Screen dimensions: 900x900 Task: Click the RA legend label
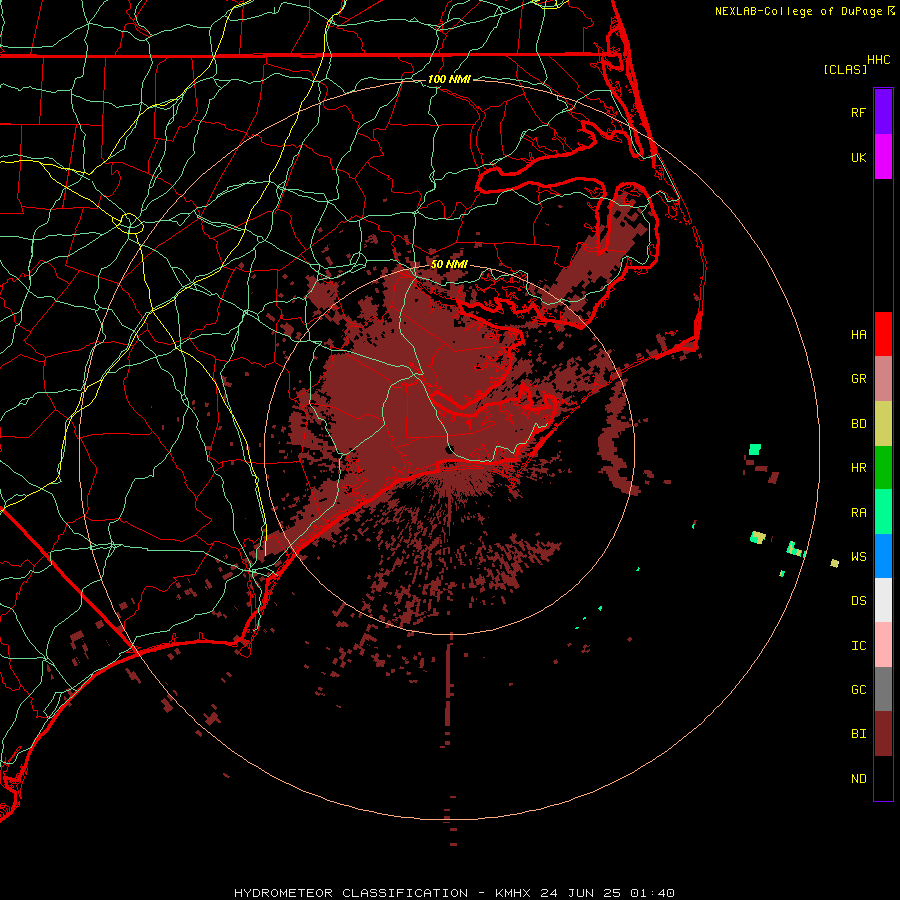(x=858, y=513)
